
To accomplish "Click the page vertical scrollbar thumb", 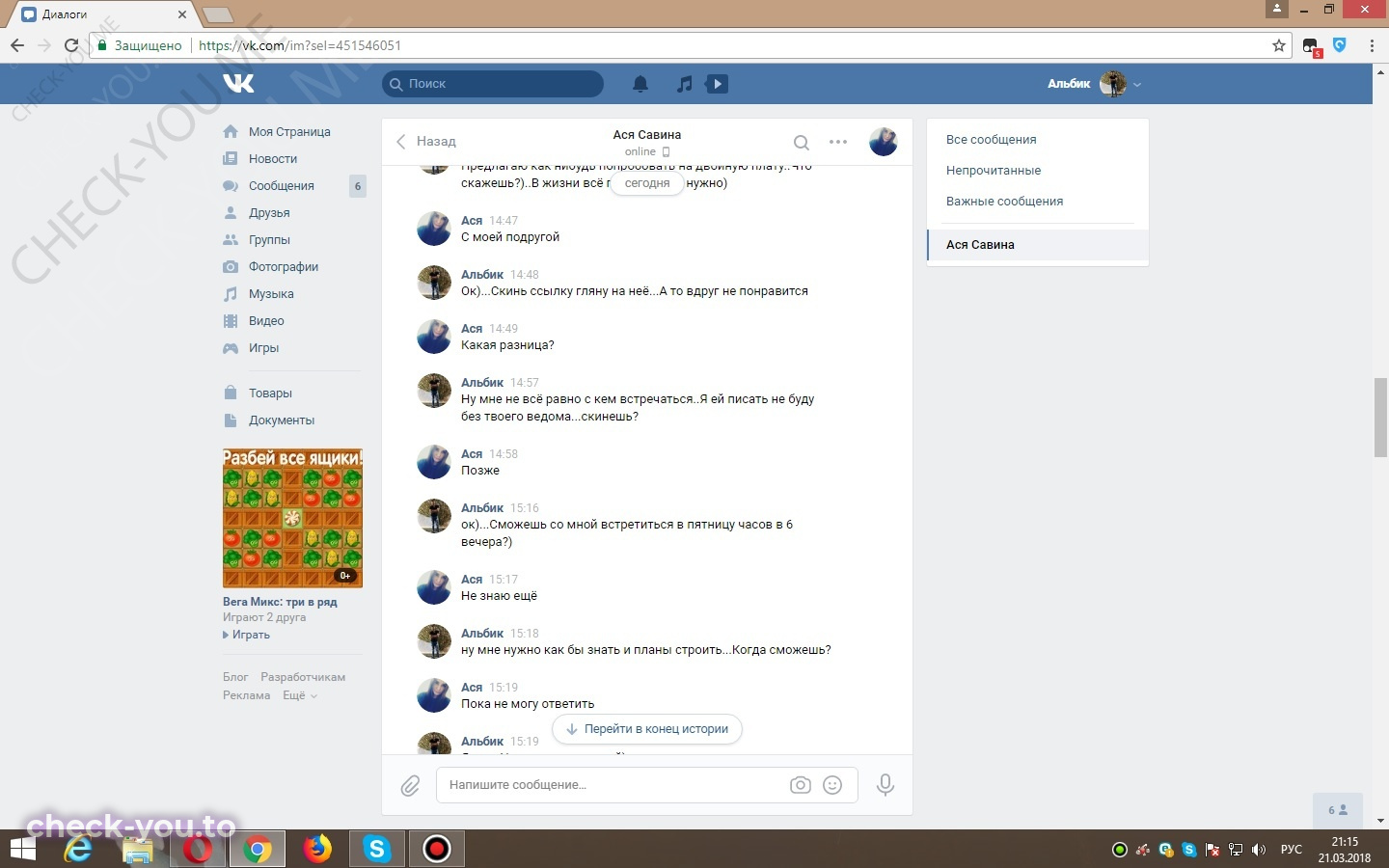I will [1380, 419].
